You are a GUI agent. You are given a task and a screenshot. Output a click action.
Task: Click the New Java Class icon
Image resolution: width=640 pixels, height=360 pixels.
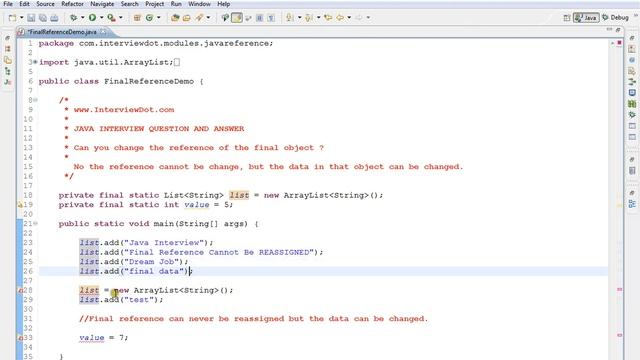point(149,18)
